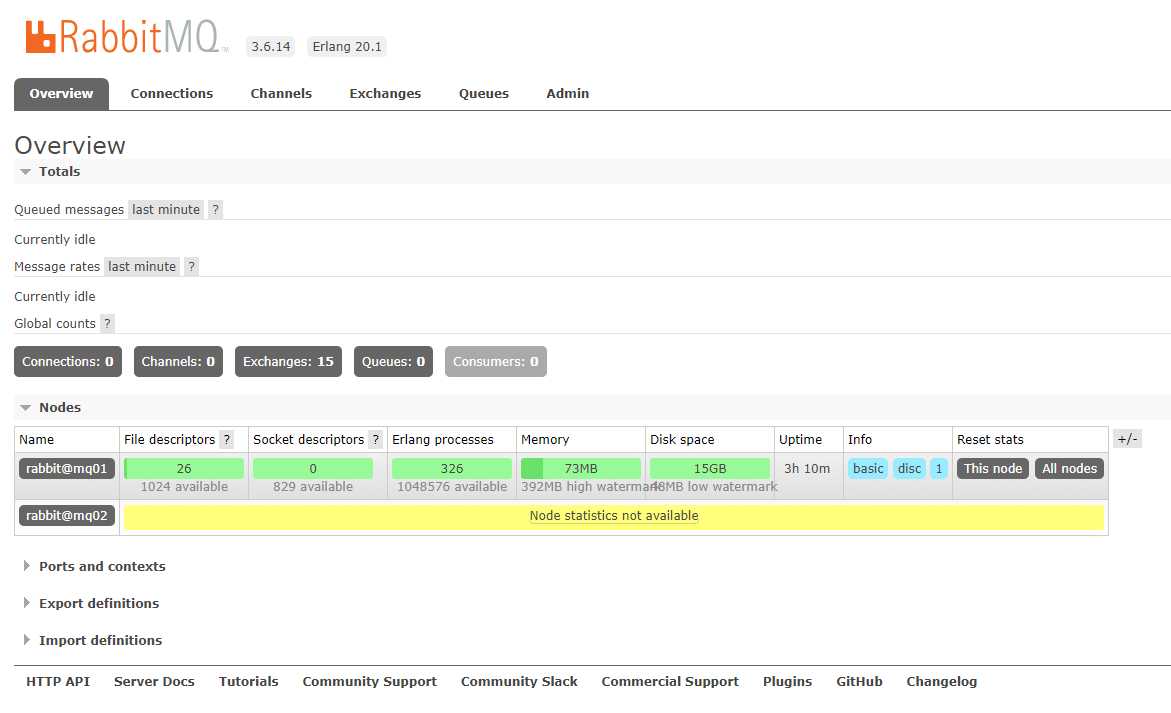Screen dimensions: 1171x713
Task: Open the Tutorials link
Action: click(249, 682)
